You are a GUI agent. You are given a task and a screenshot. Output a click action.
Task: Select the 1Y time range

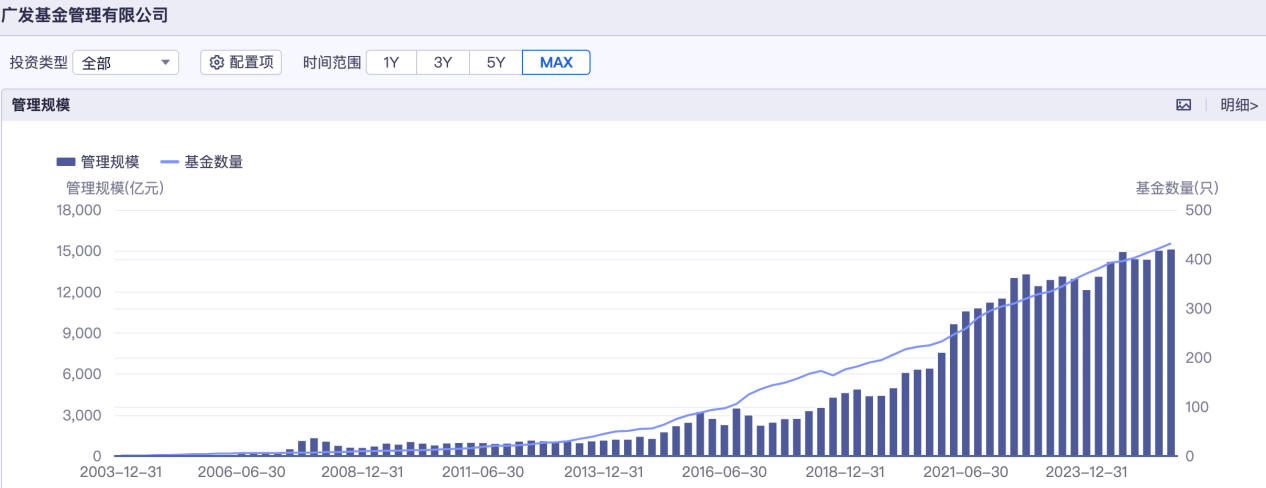point(391,63)
